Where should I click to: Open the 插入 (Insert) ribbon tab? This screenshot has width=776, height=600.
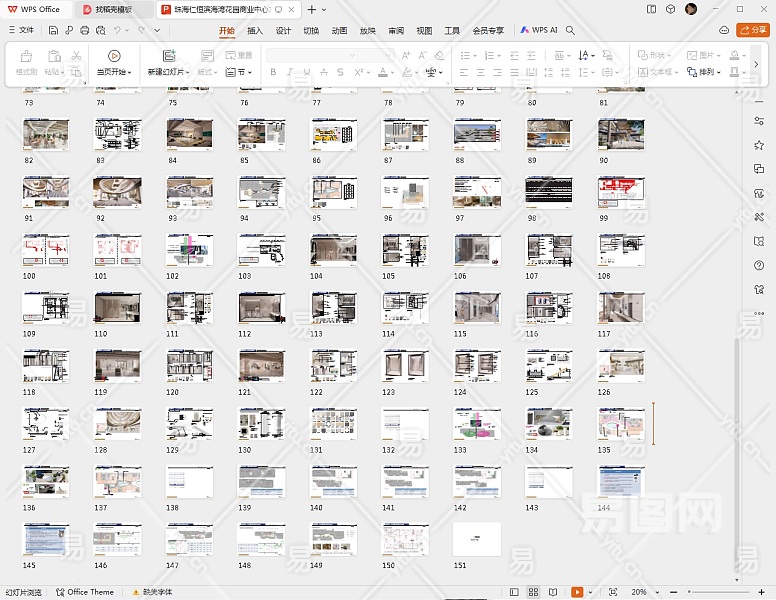(x=255, y=30)
